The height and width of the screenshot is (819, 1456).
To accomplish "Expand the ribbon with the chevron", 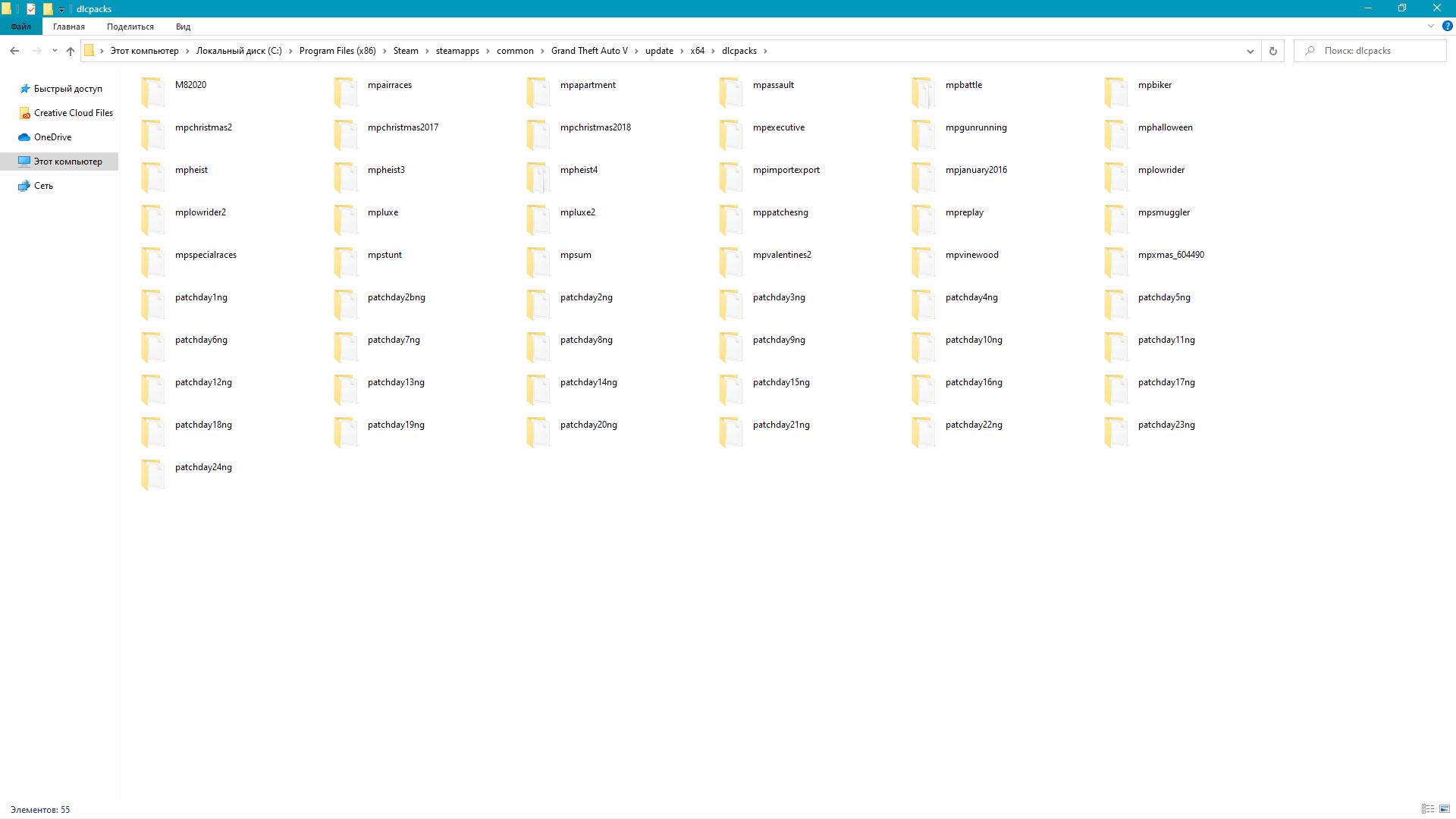I will 1431,26.
